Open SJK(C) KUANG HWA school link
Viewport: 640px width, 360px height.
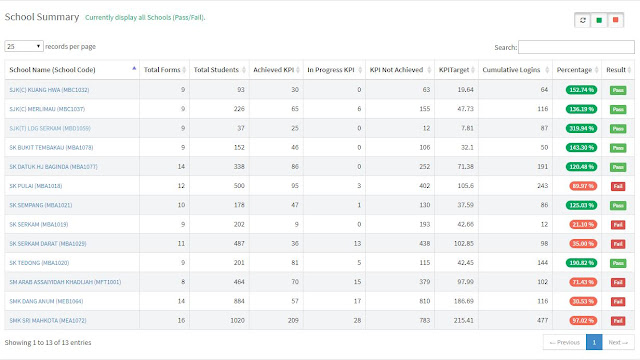[x=49, y=90]
